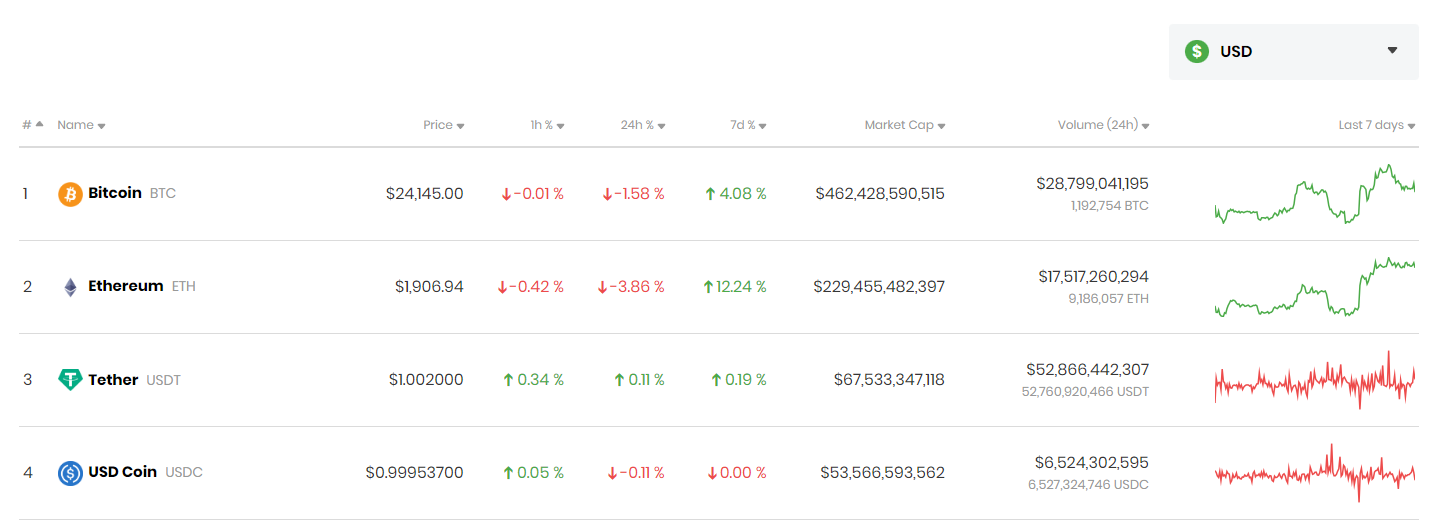Sort by the 24h % column
Viewport: 1451px width, 532px height.
coord(643,125)
